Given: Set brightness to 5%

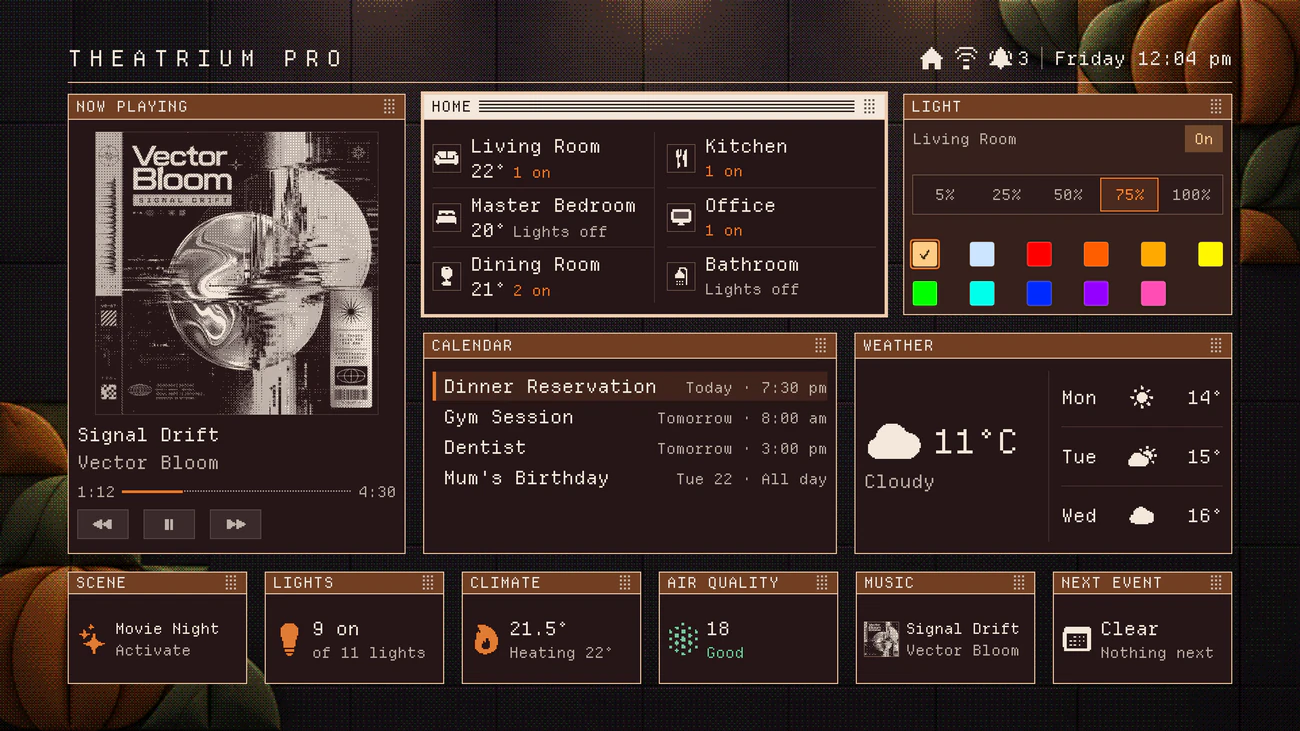Looking at the screenshot, I should click(x=945, y=195).
